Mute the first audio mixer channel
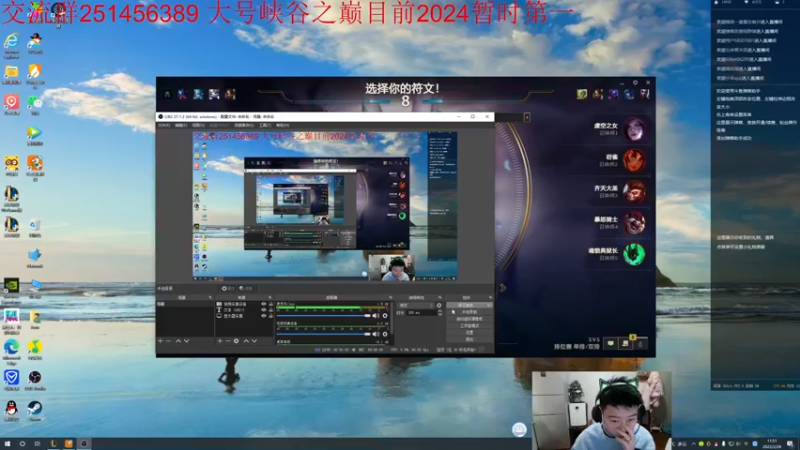 pyautogui.click(x=376, y=316)
